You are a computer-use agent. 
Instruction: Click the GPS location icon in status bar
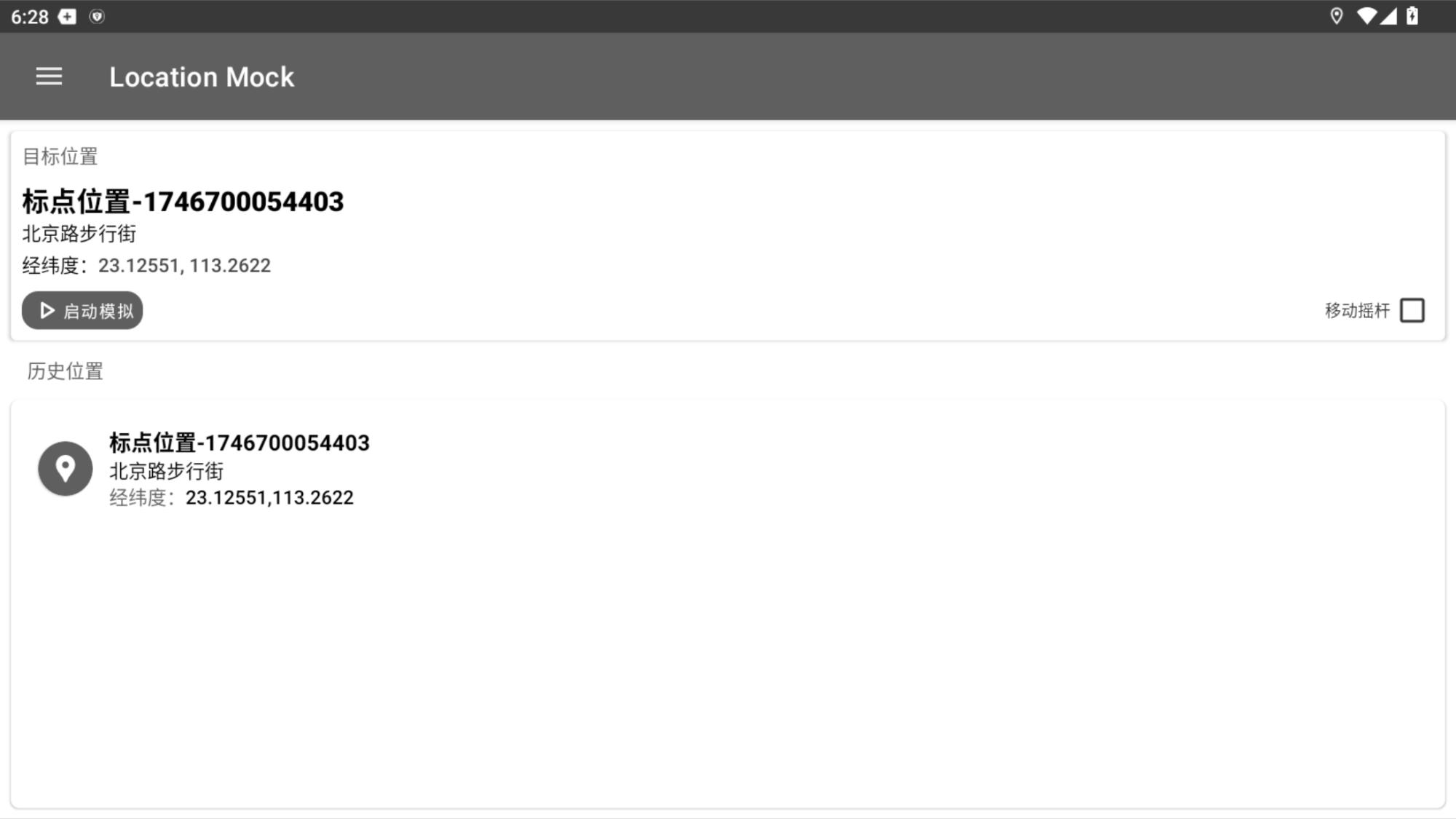pyautogui.click(x=1336, y=16)
